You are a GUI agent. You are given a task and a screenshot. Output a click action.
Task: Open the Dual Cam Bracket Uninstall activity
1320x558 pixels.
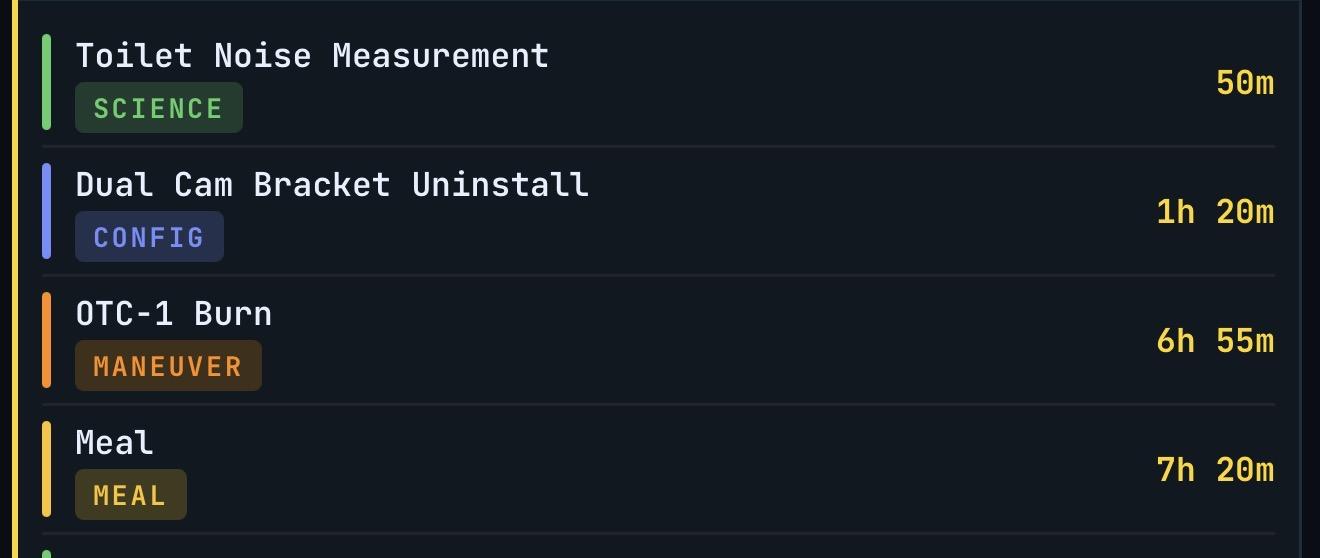tap(332, 184)
